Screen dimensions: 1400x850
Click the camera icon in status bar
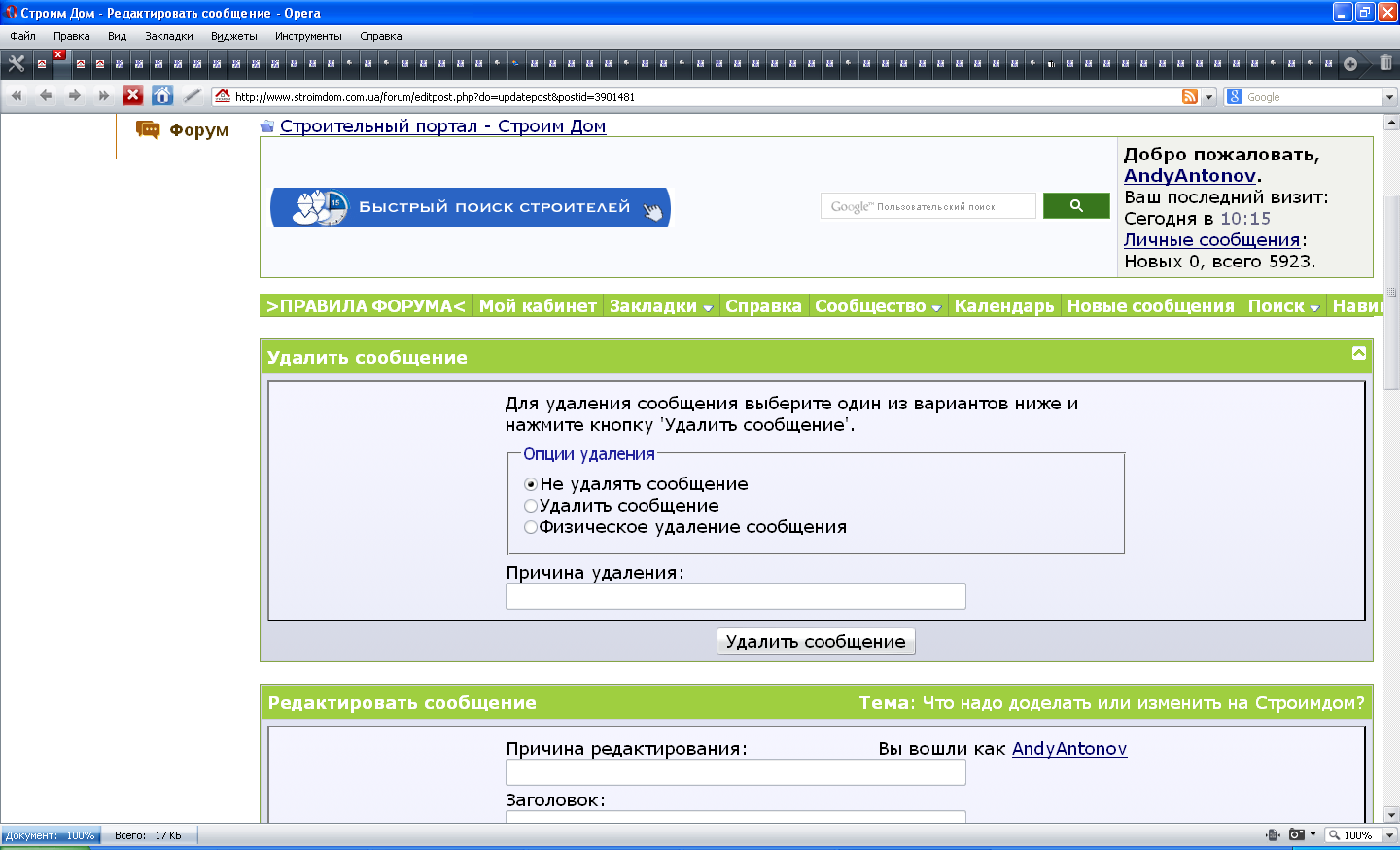(x=1297, y=834)
